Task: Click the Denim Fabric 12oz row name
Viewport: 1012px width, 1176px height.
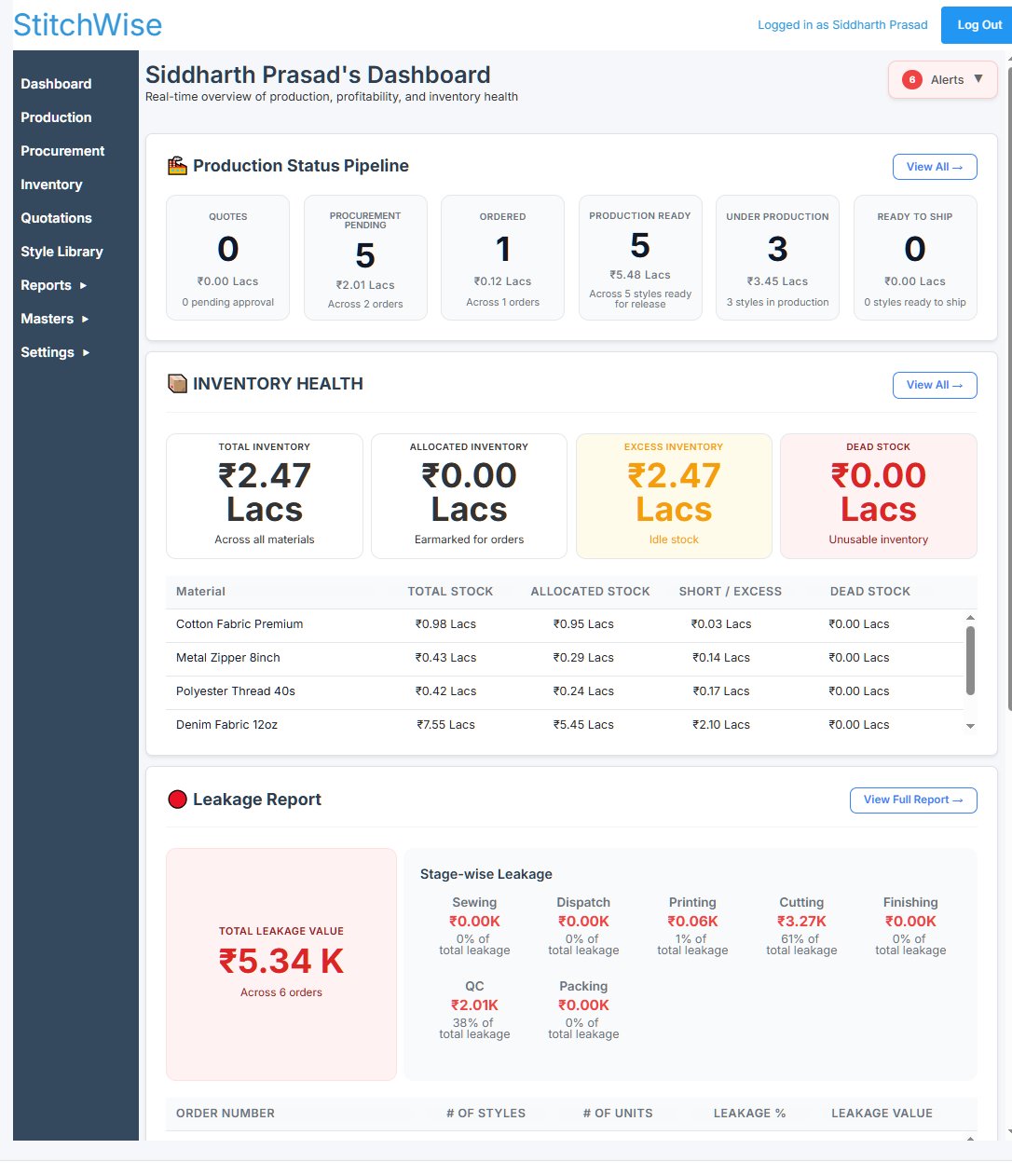Action: [226, 725]
